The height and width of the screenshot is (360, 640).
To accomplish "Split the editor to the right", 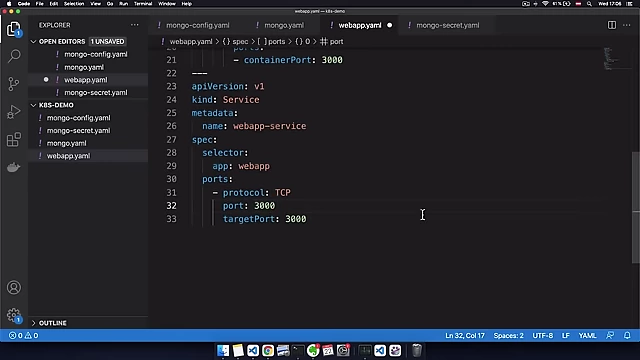I will pyautogui.click(x=611, y=25).
